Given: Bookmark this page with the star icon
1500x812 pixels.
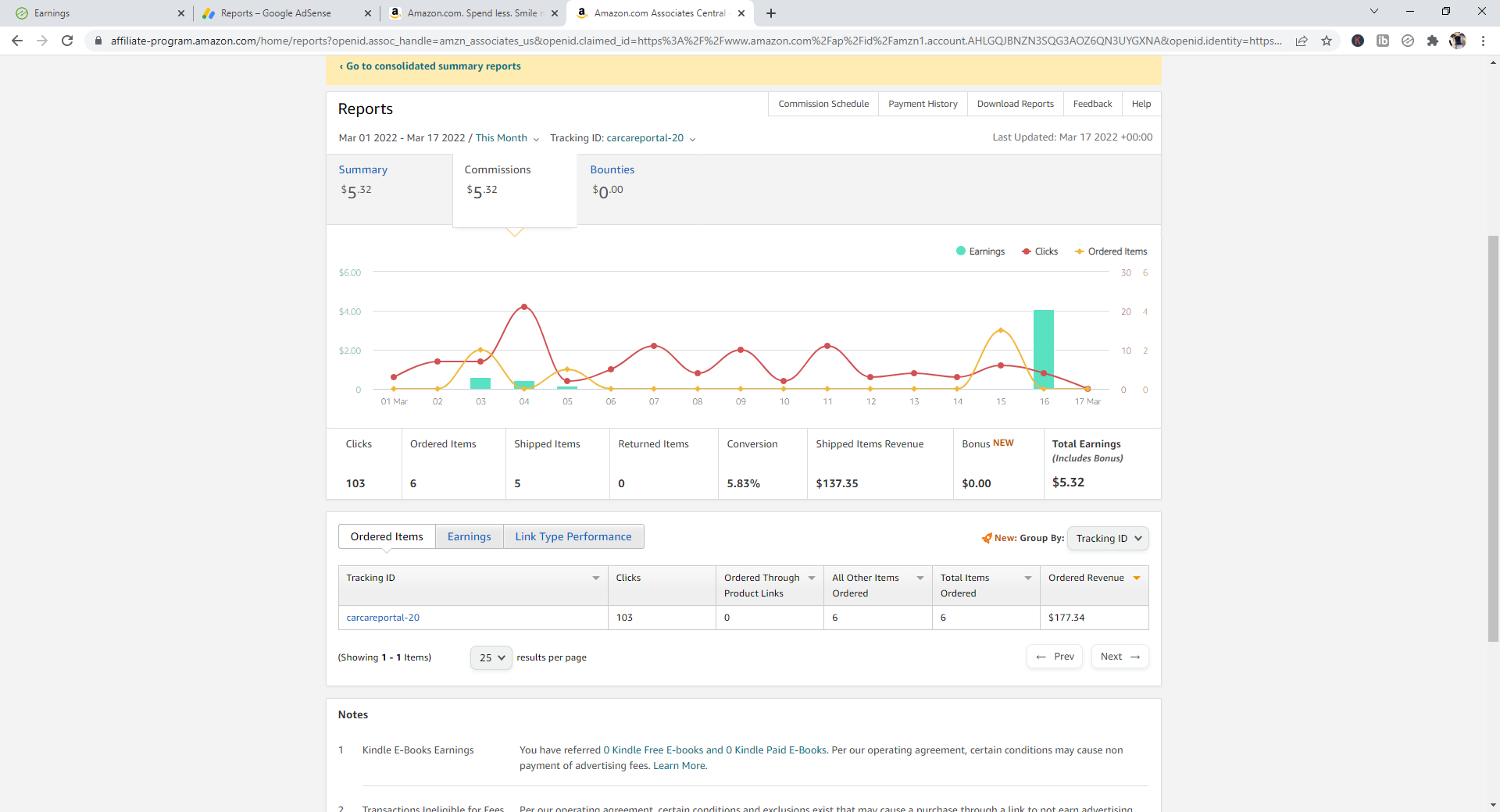Looking at the screenshot, I should point(1327,41).
